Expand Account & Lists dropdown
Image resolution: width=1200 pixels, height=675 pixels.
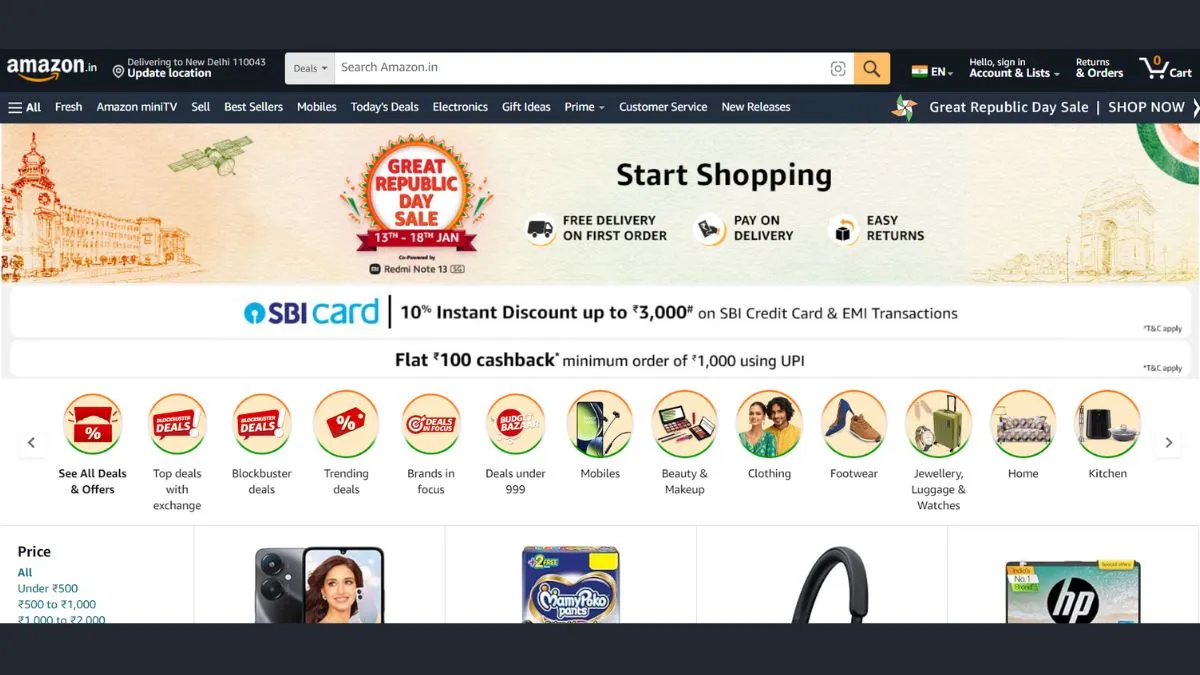point(1014,68)
